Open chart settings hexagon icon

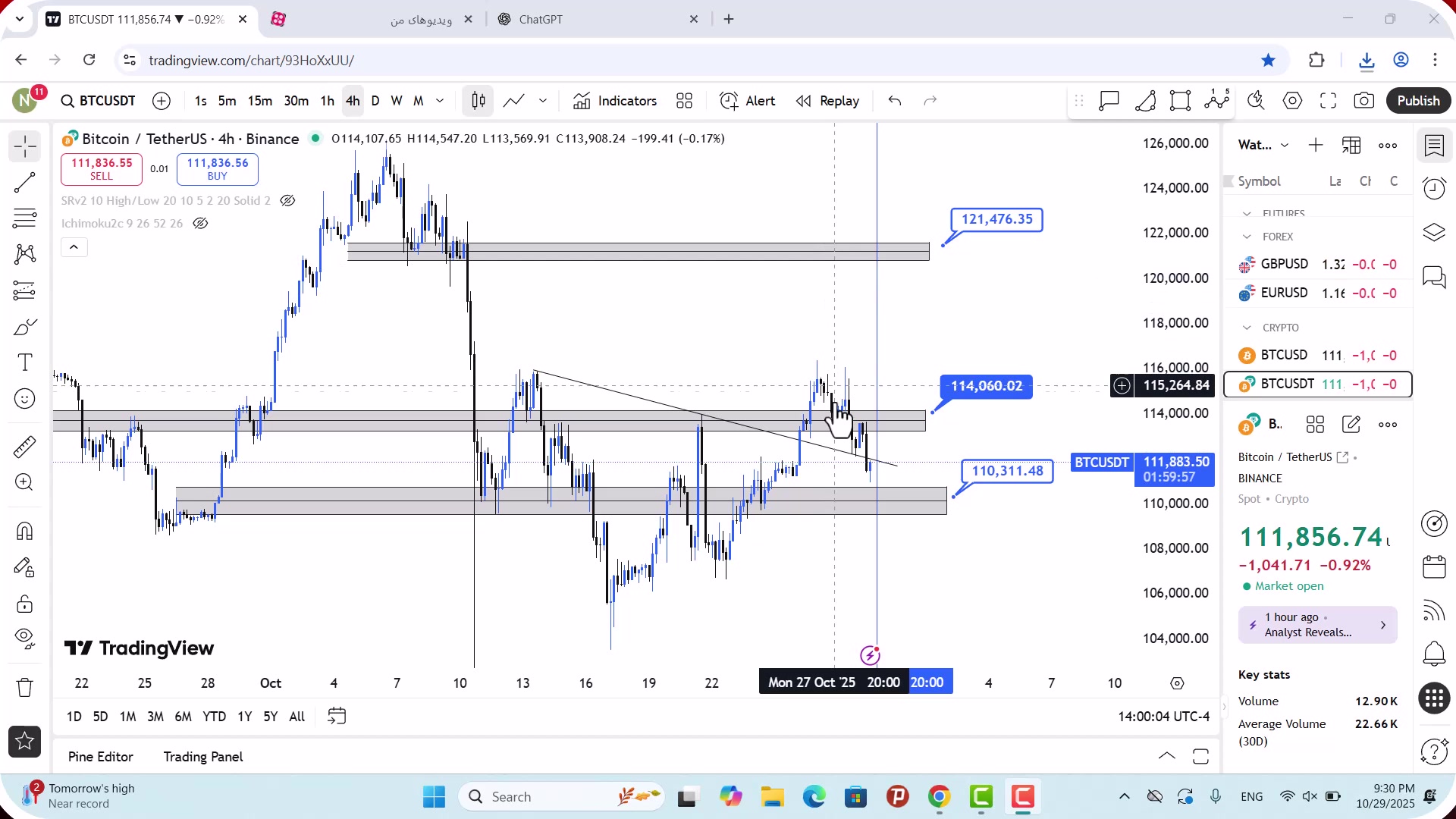click(x=1292, y=101)
